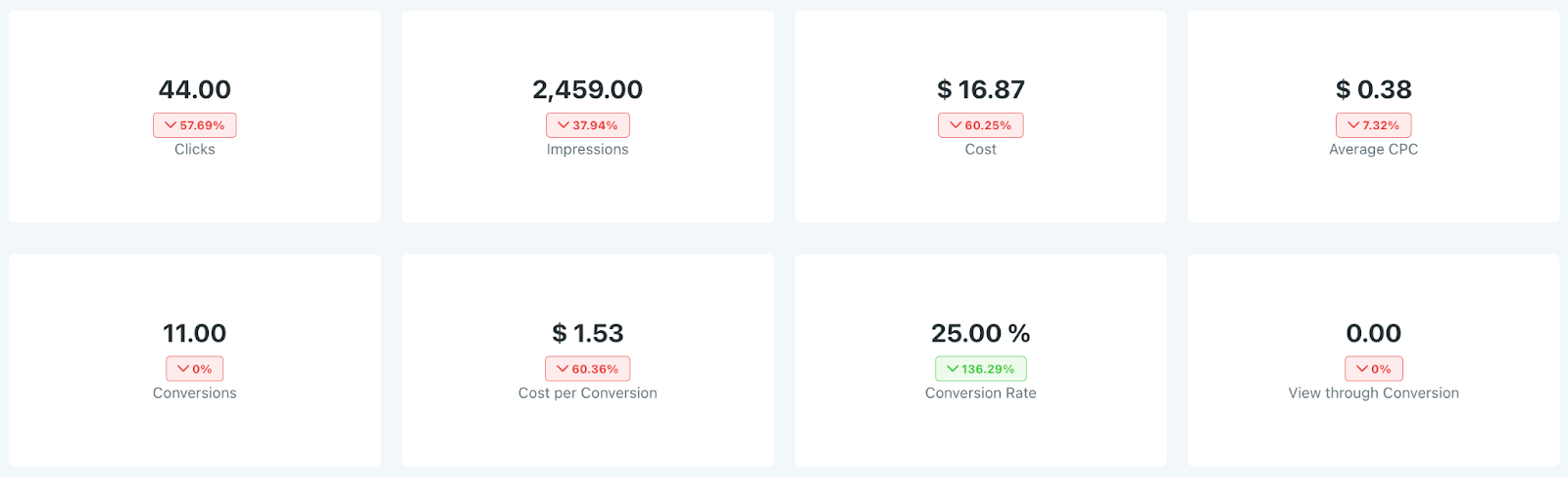Click the $ 1.53 cost per conversion value
Screen dimensions: 1568x477
point(588,334)
